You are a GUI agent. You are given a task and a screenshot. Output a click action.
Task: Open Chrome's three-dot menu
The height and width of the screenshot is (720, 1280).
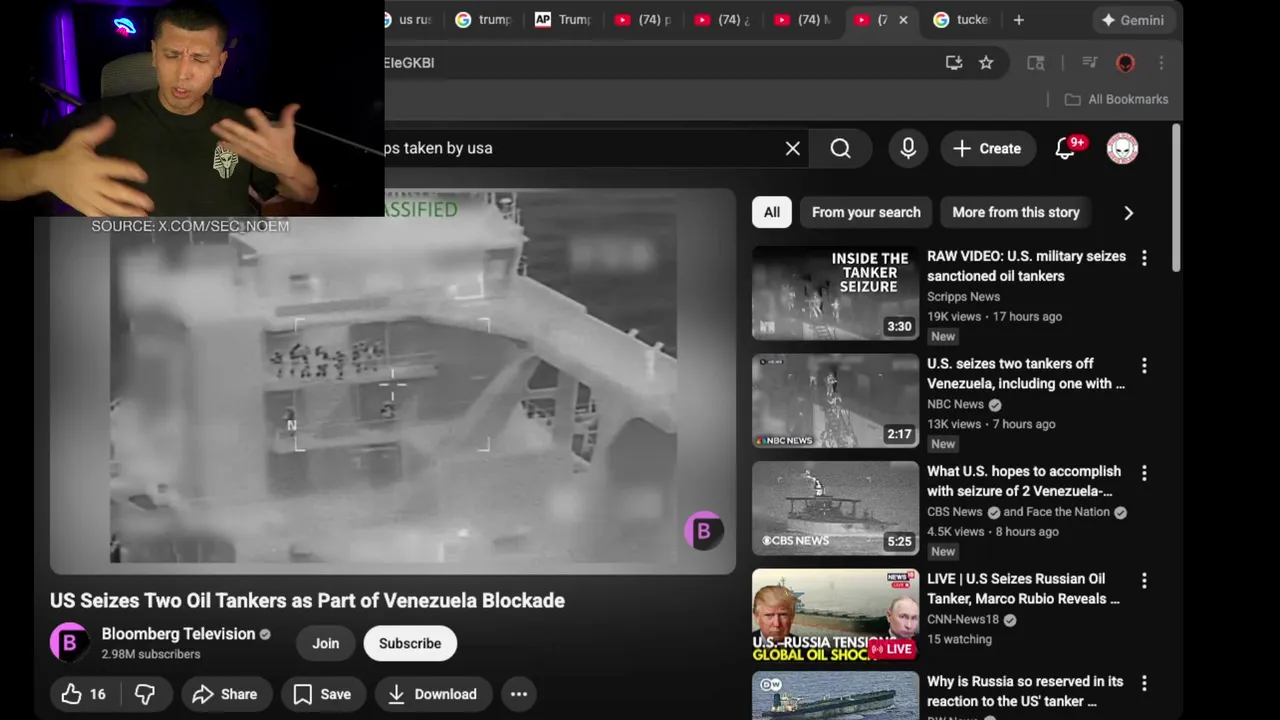coord(1161,63)
